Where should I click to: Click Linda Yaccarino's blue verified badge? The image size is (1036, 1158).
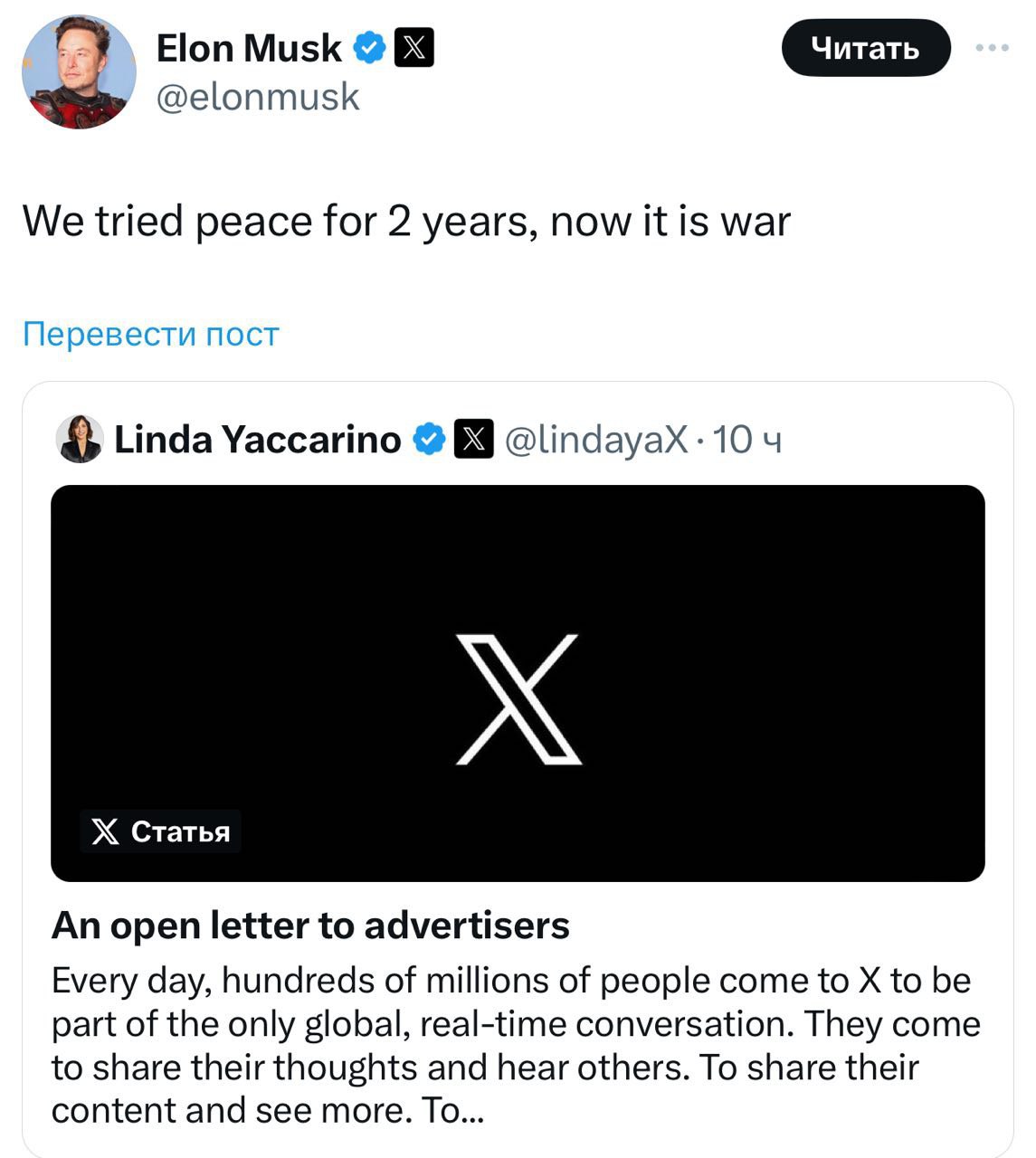click(429, 440)
